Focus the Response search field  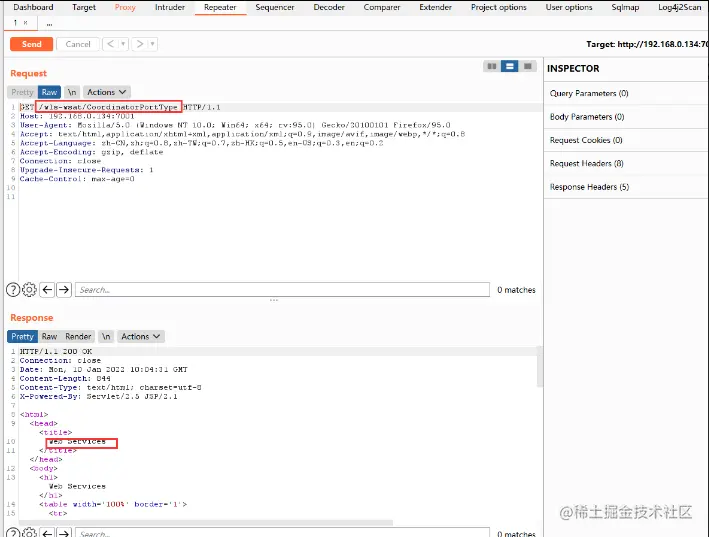[x=282, y=532]
